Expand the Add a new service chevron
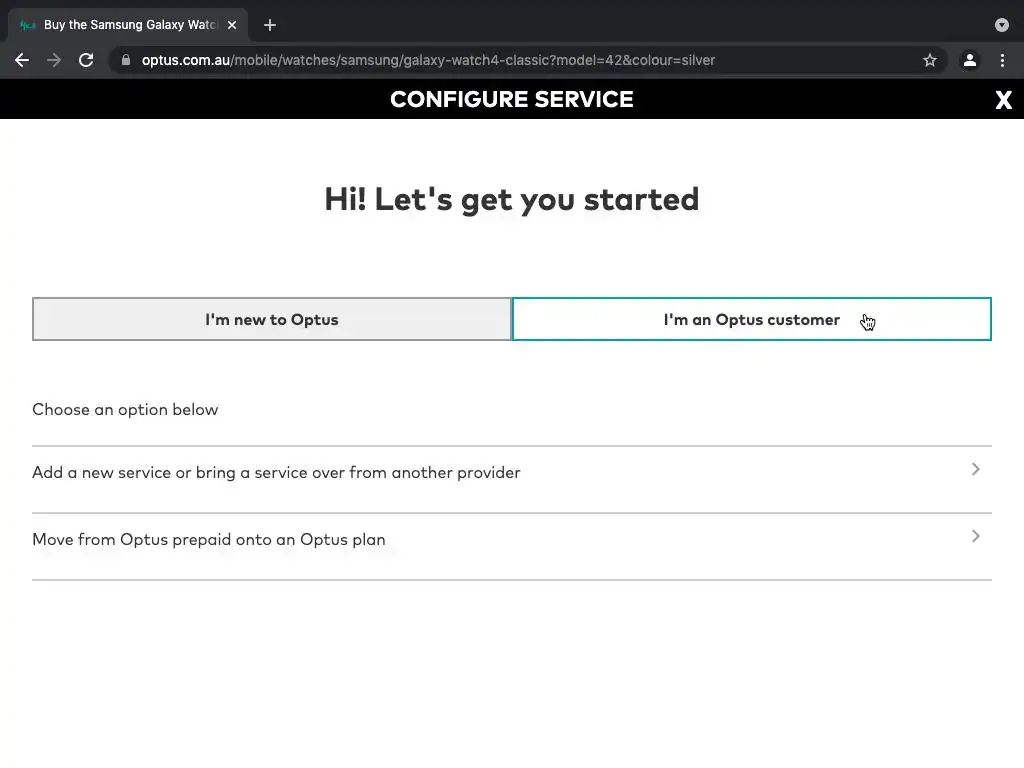 coord(976,470)
